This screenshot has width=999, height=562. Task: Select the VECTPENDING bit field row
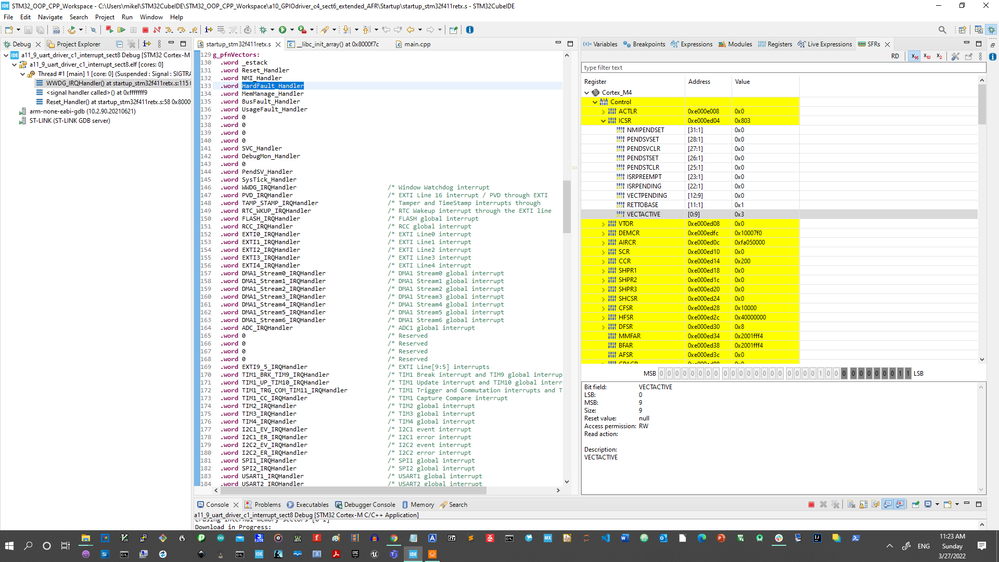[779, 196]
